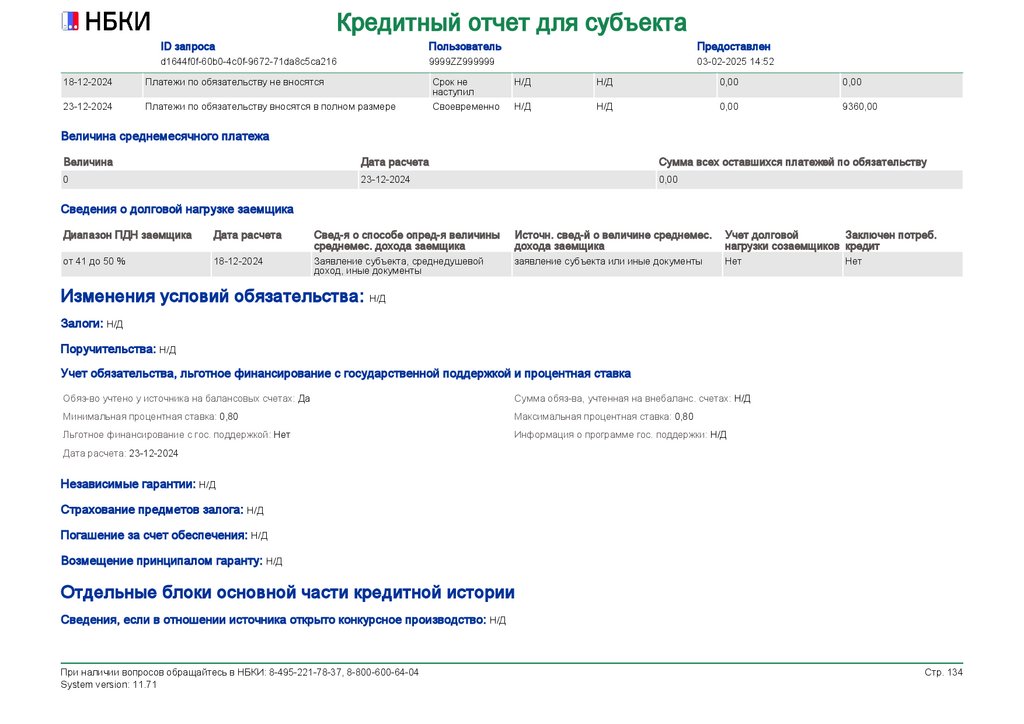
Task: Select the 18-12-2024 payment row date
Action: tap(88, 82)
